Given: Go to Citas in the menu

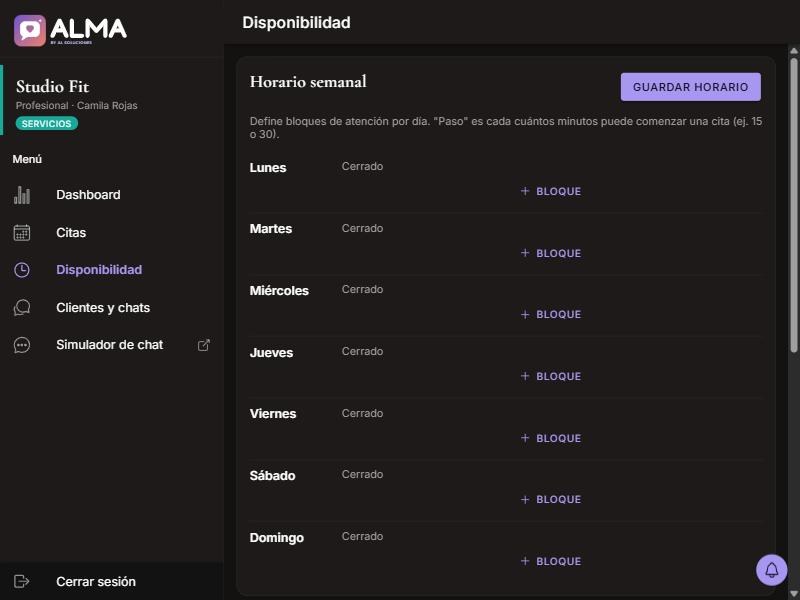Looking at the screenshot, I should pyautogui.click(x=112, y=233).
